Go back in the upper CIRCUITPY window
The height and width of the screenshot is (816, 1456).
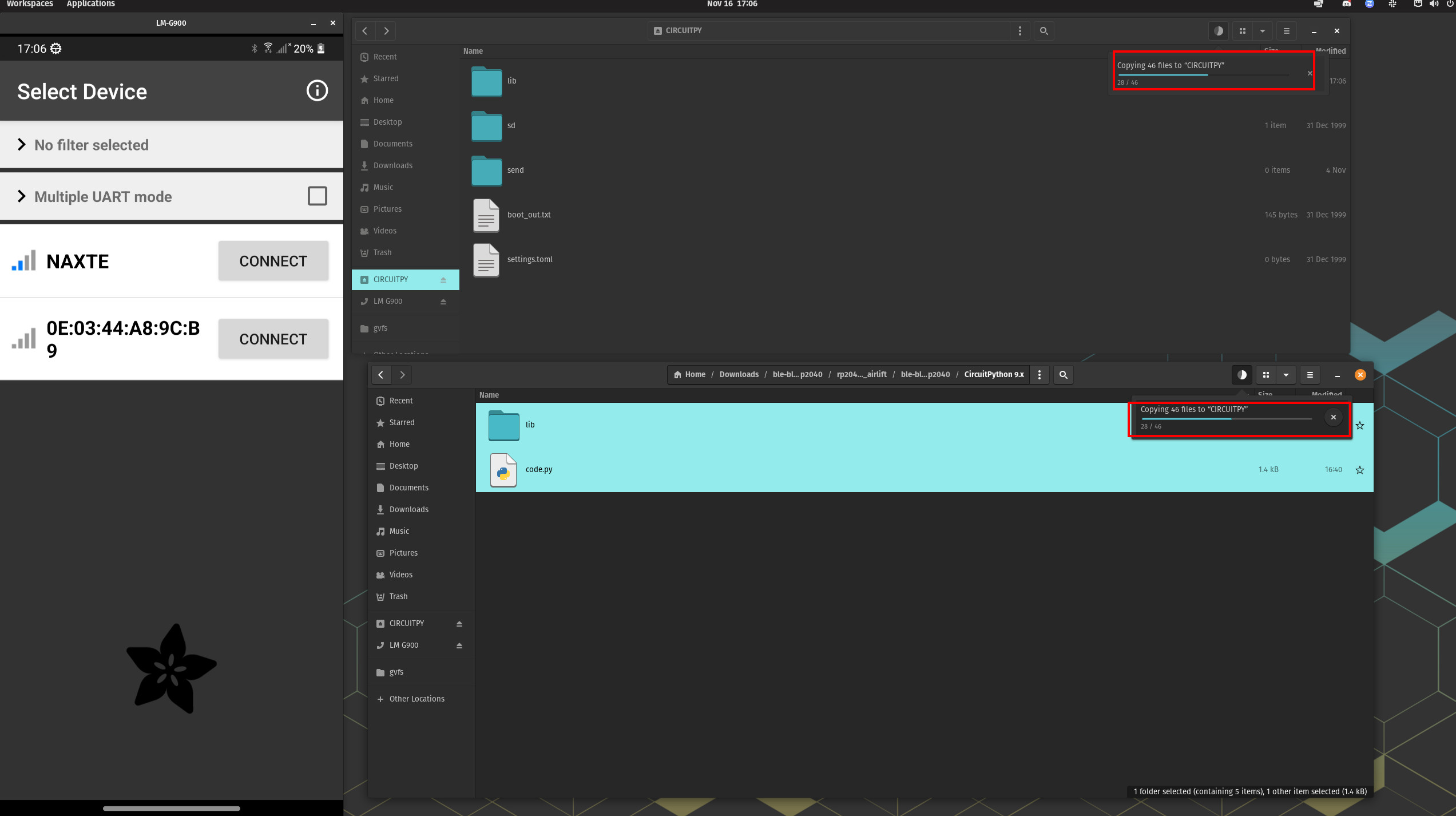[x=365, y=31]
